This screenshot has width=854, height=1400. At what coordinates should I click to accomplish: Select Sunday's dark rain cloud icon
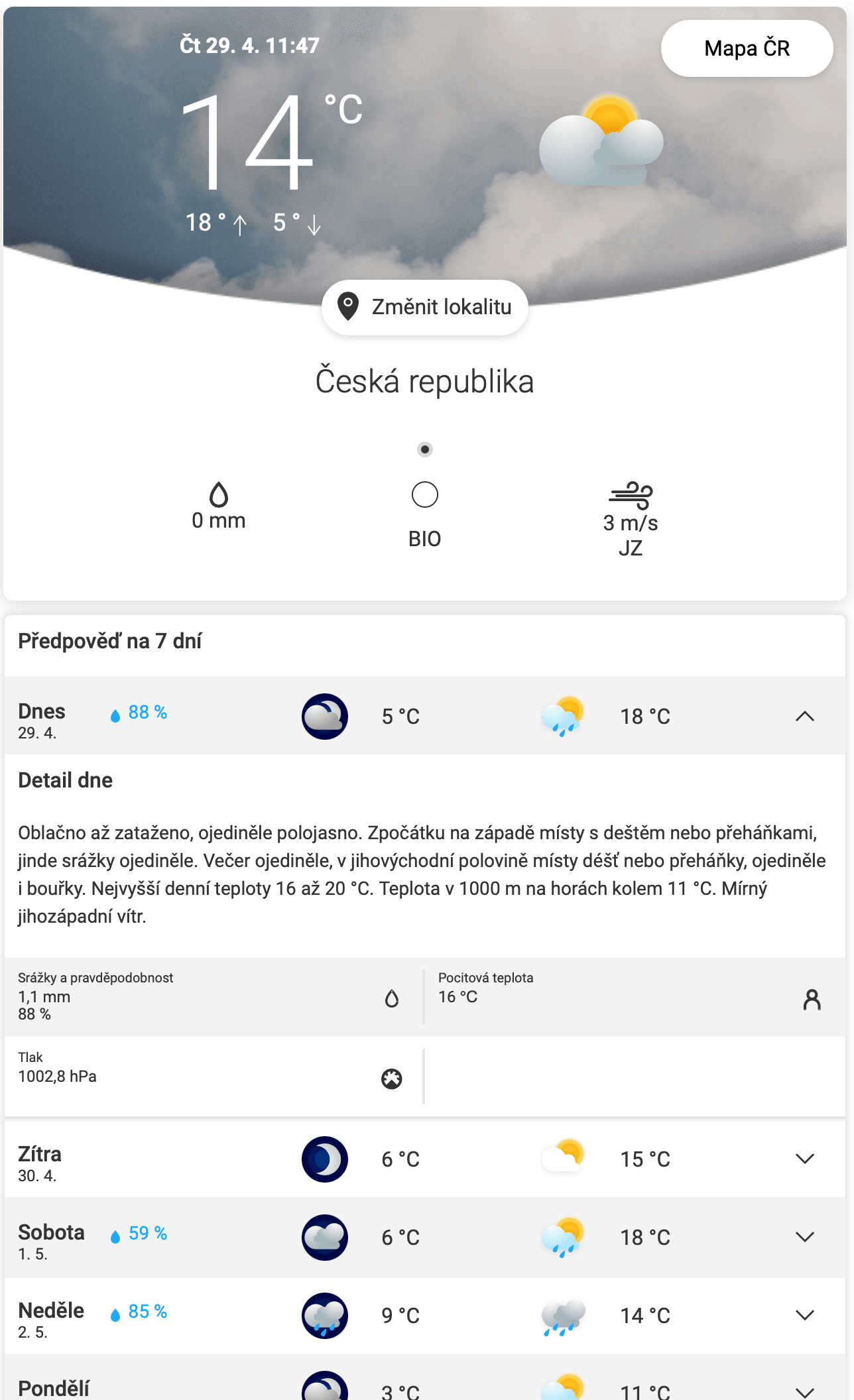562,1316
